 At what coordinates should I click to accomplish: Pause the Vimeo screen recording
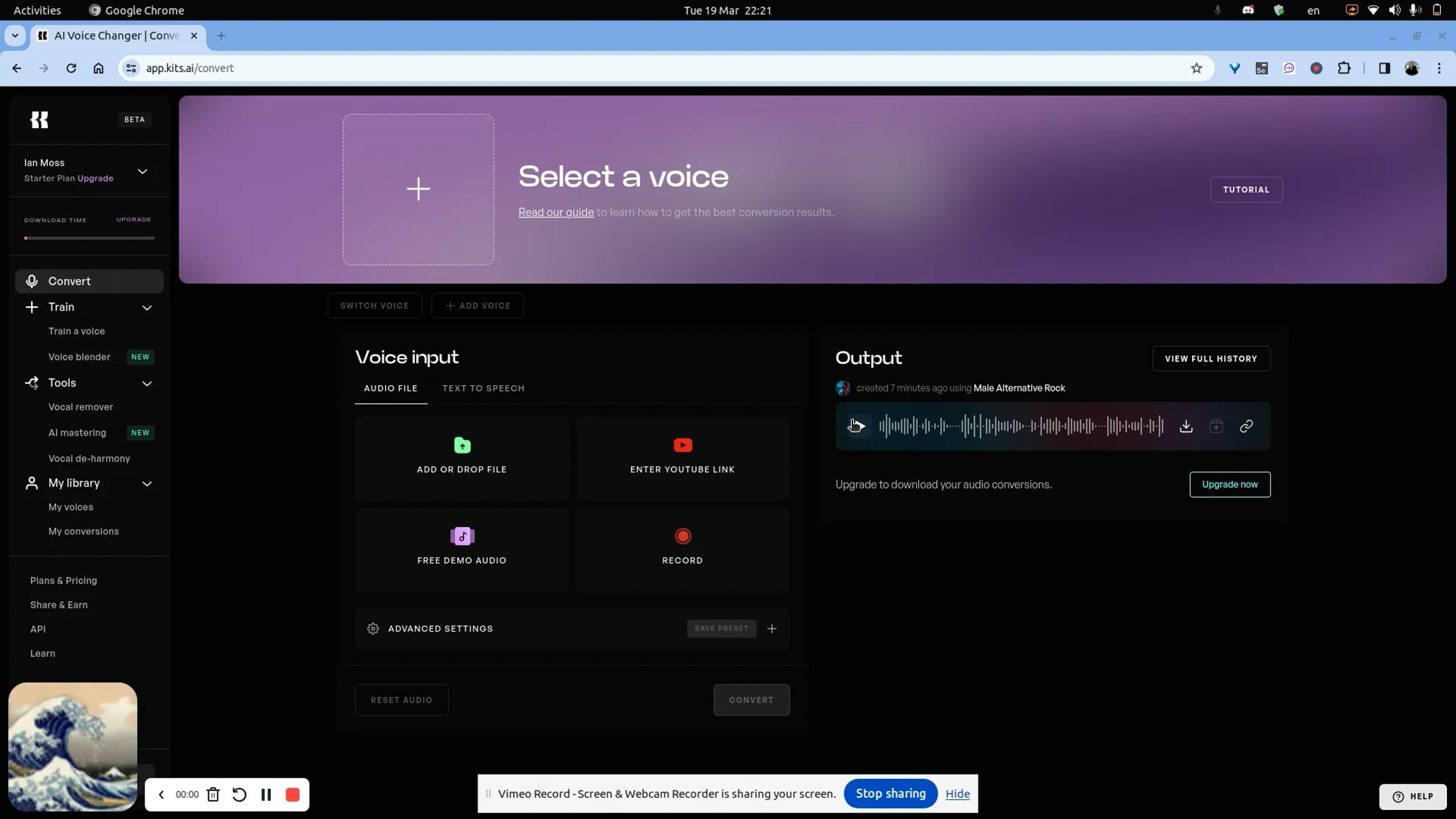266,795
